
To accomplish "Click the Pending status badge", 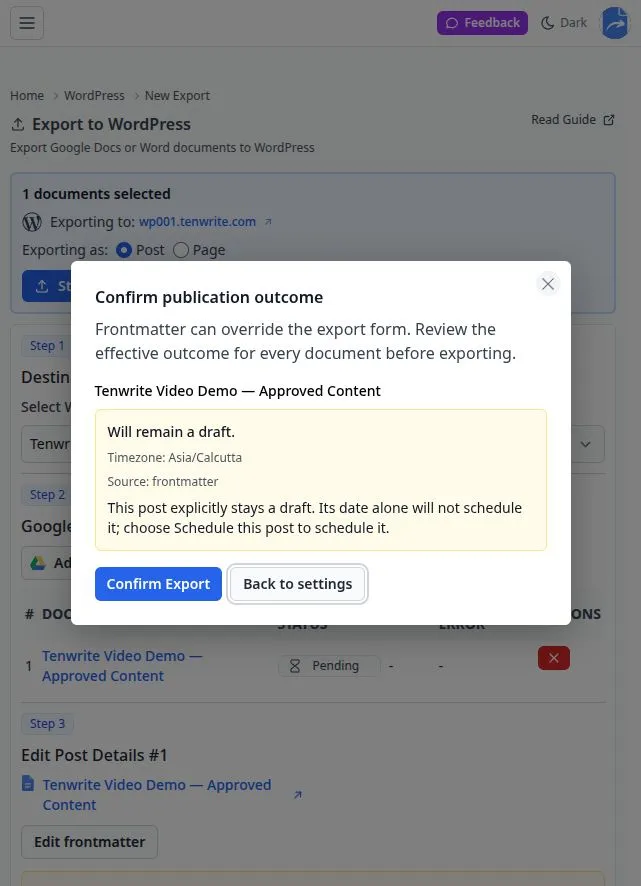I will coord(329,666).
